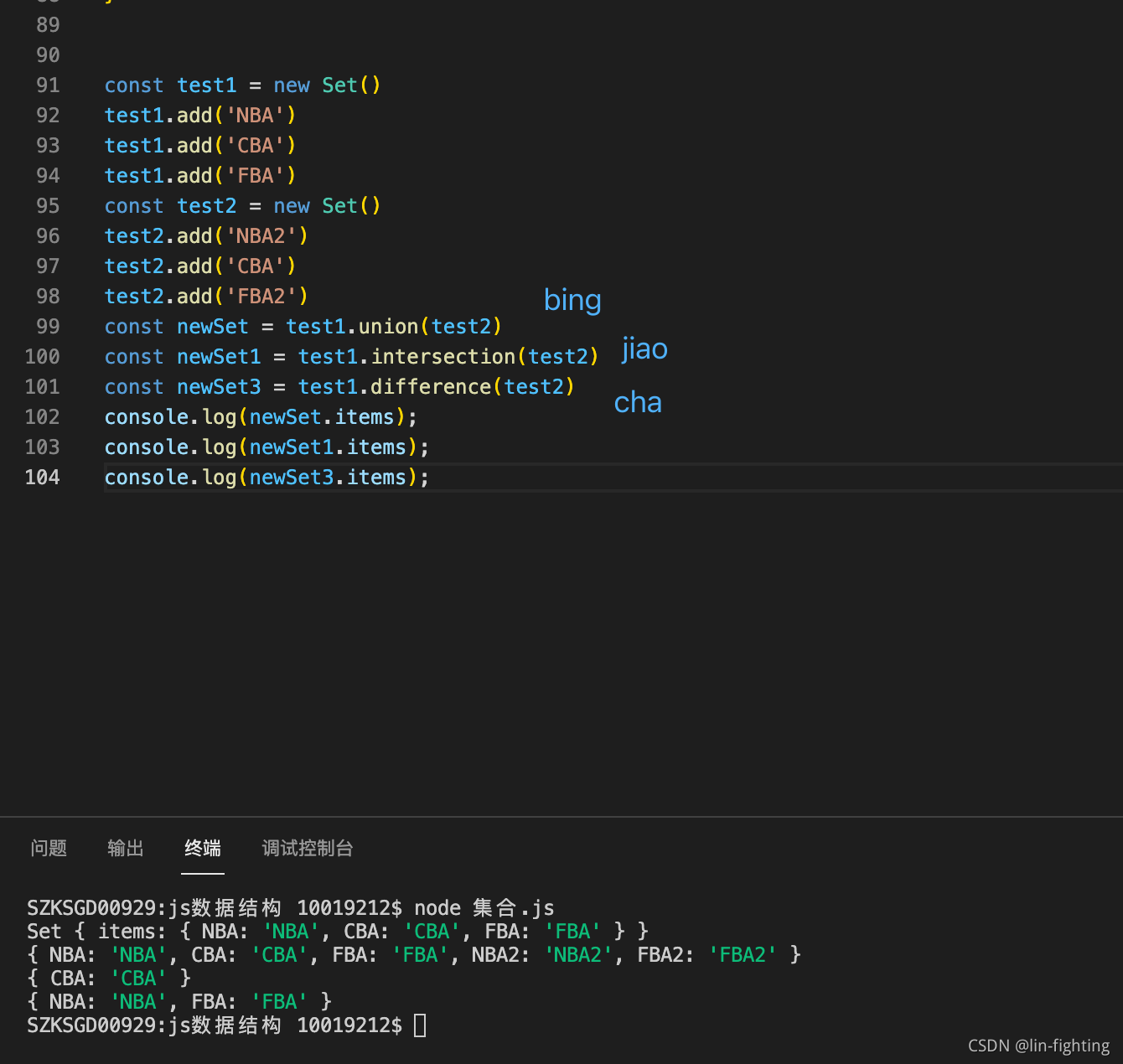Click the test1.difference(test2) line
The width and height of the screenshot is (1123, 1064).
[339, 387]
